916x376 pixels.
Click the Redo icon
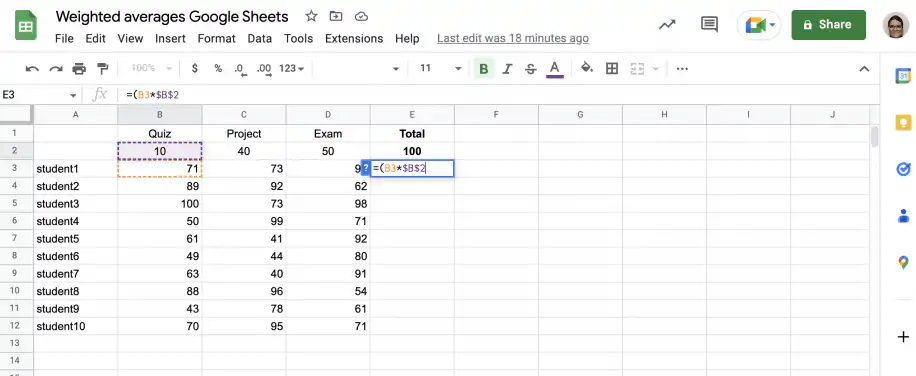pos(55,69)
